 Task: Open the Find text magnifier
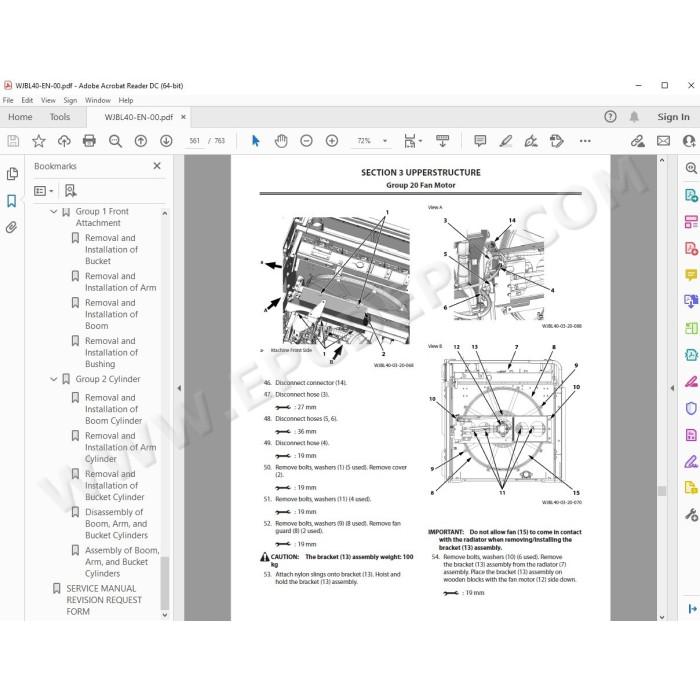point(115,141)
